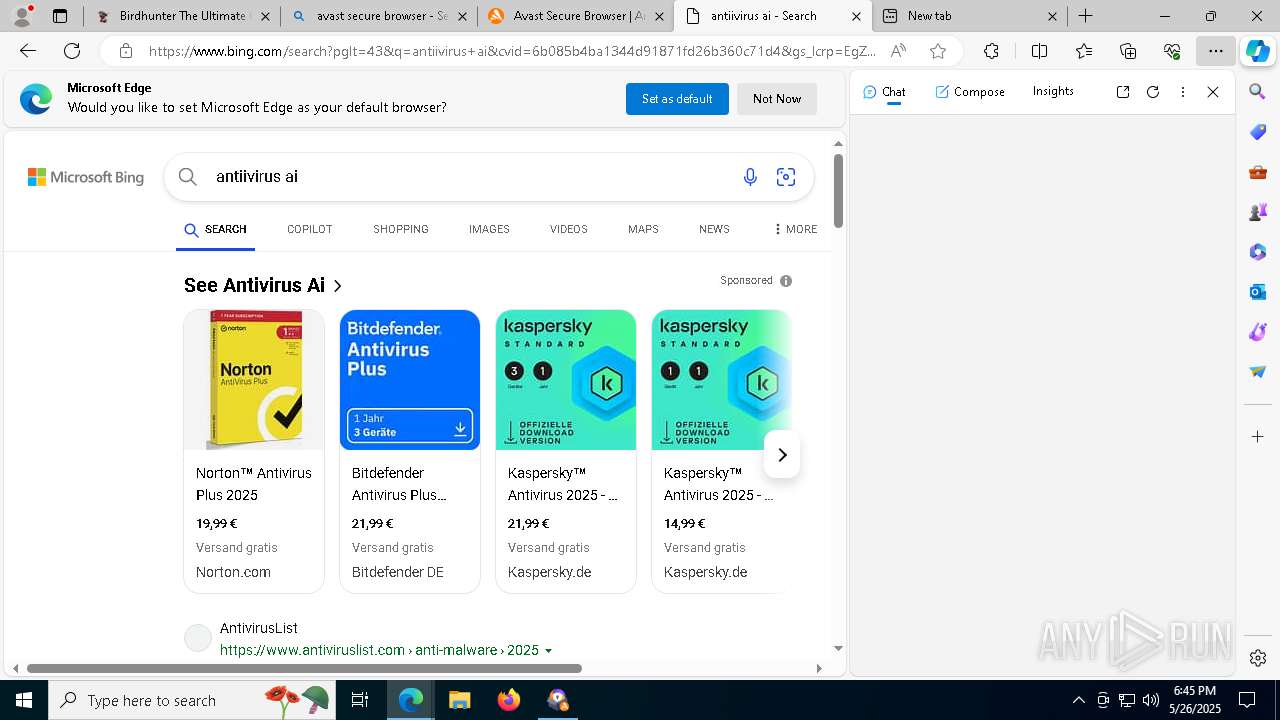Open Bitdefender Antivirus Plus product
This screenshot has height=720, width=1280.
(410, 451)
